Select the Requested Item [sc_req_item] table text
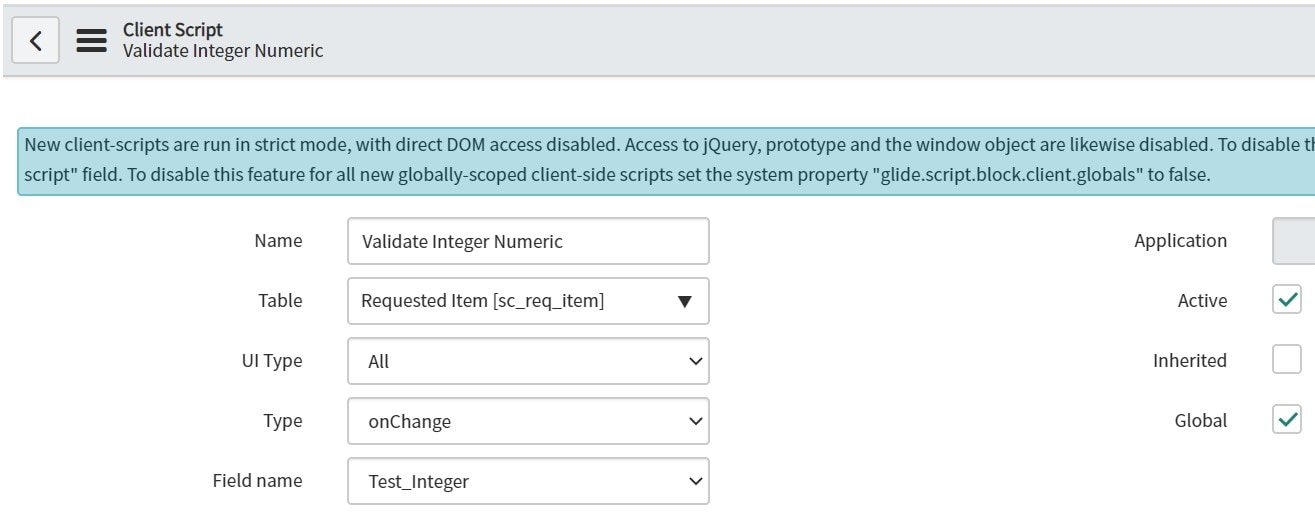Viewport: 1315px width, 530px height. coord(482,301)
